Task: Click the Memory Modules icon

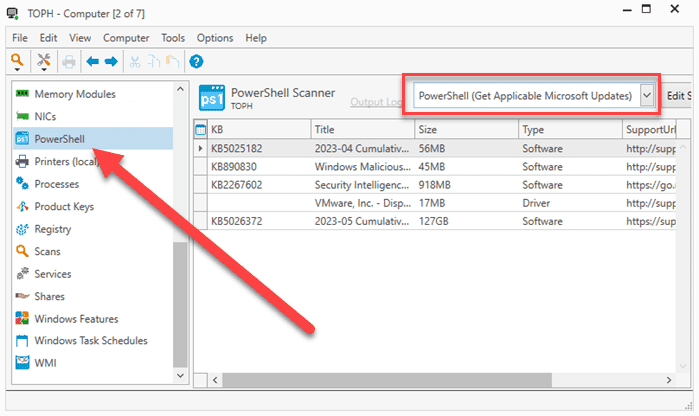Action: coord(22,94)
